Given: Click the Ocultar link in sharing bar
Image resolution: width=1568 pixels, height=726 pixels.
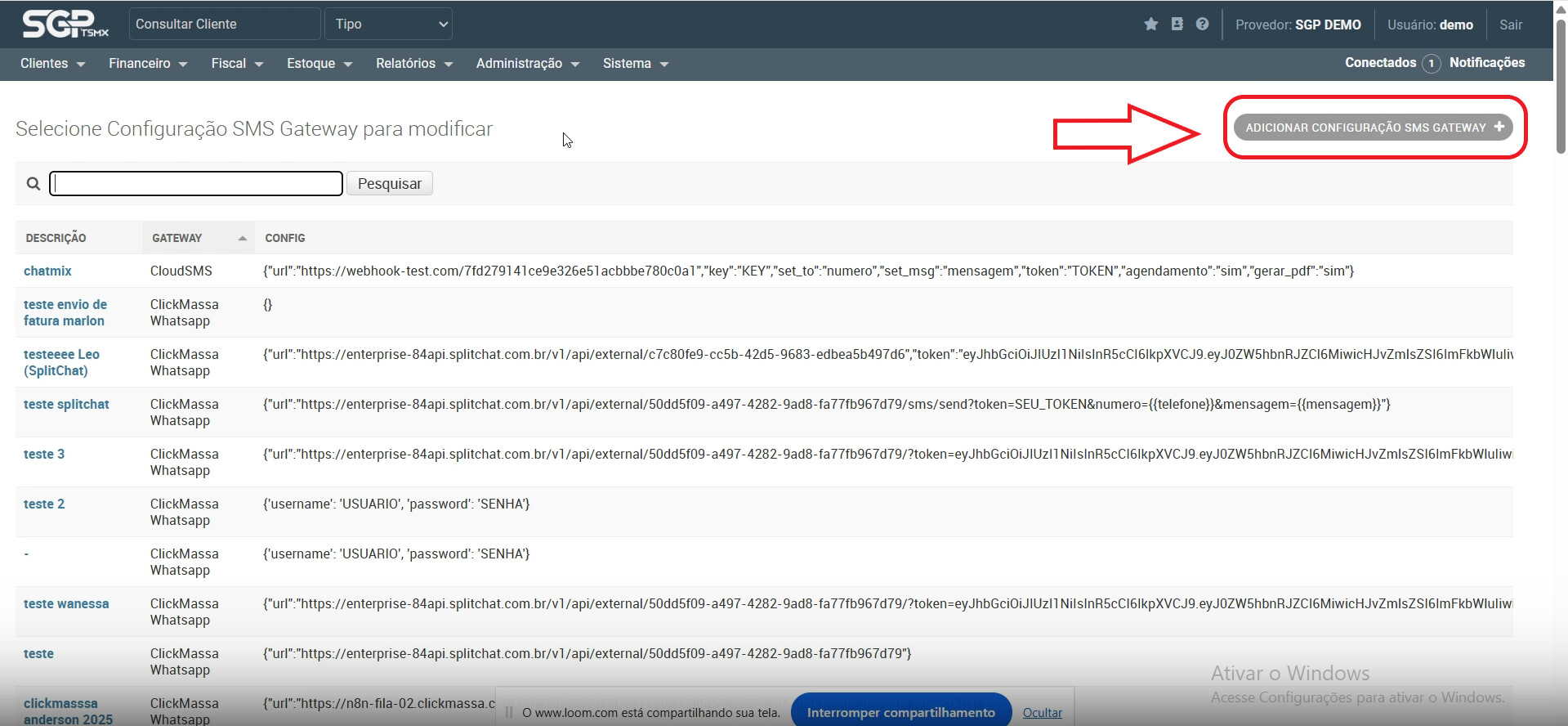Looking at the screenshot, I should (1042, 713).
